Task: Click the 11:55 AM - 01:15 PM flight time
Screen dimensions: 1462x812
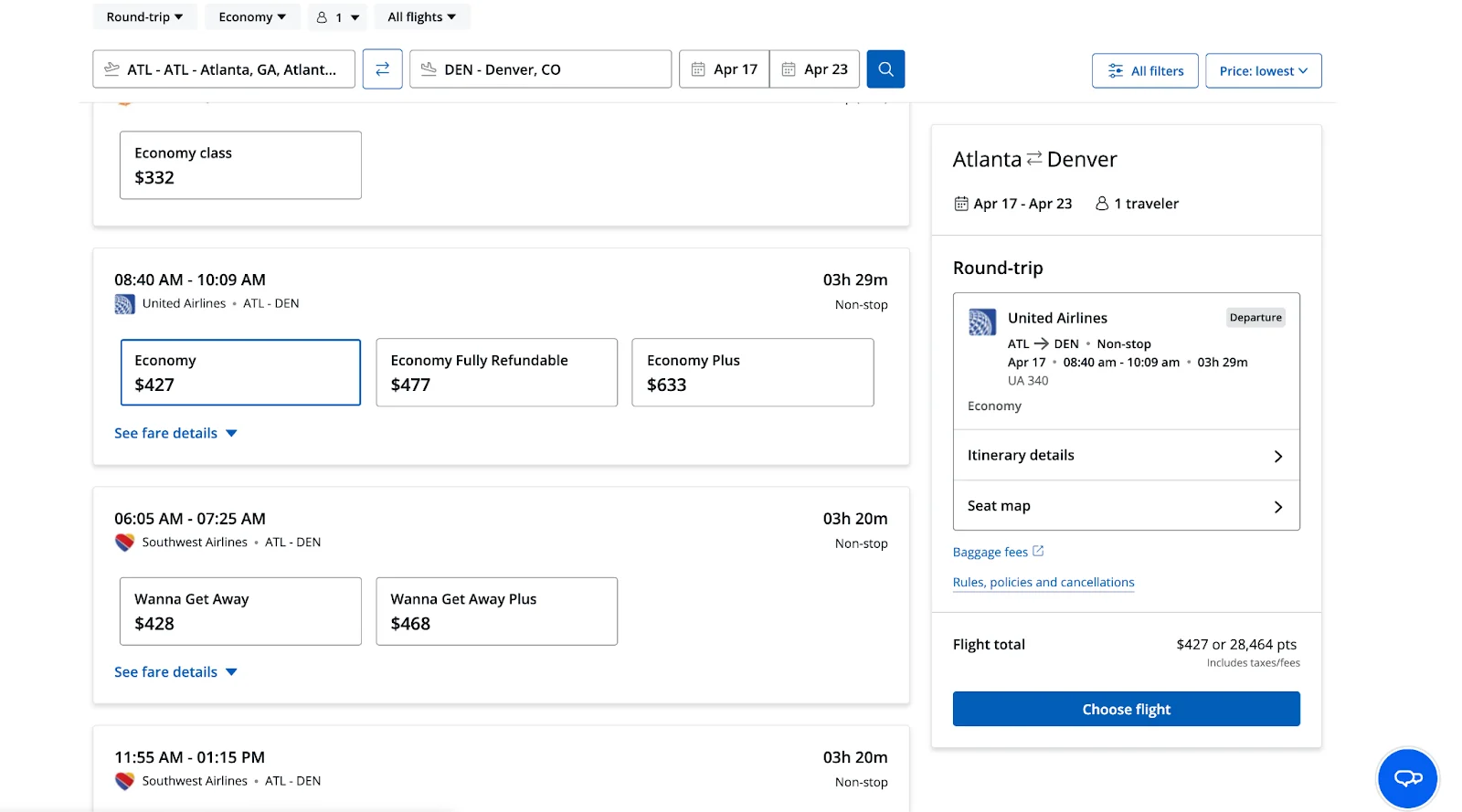Action: [x=190, y=757]
